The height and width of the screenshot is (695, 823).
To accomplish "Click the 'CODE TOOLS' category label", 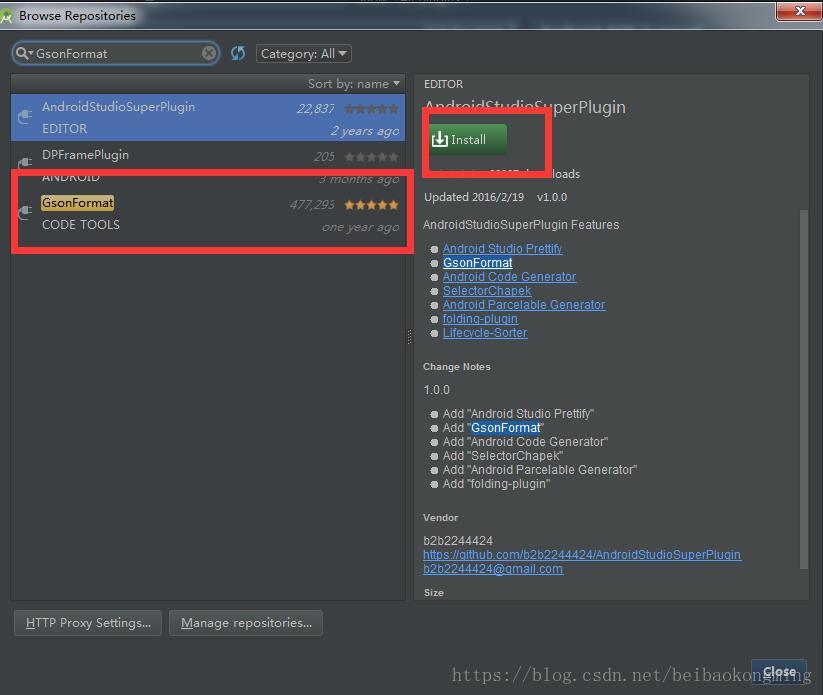I will 81,225.
